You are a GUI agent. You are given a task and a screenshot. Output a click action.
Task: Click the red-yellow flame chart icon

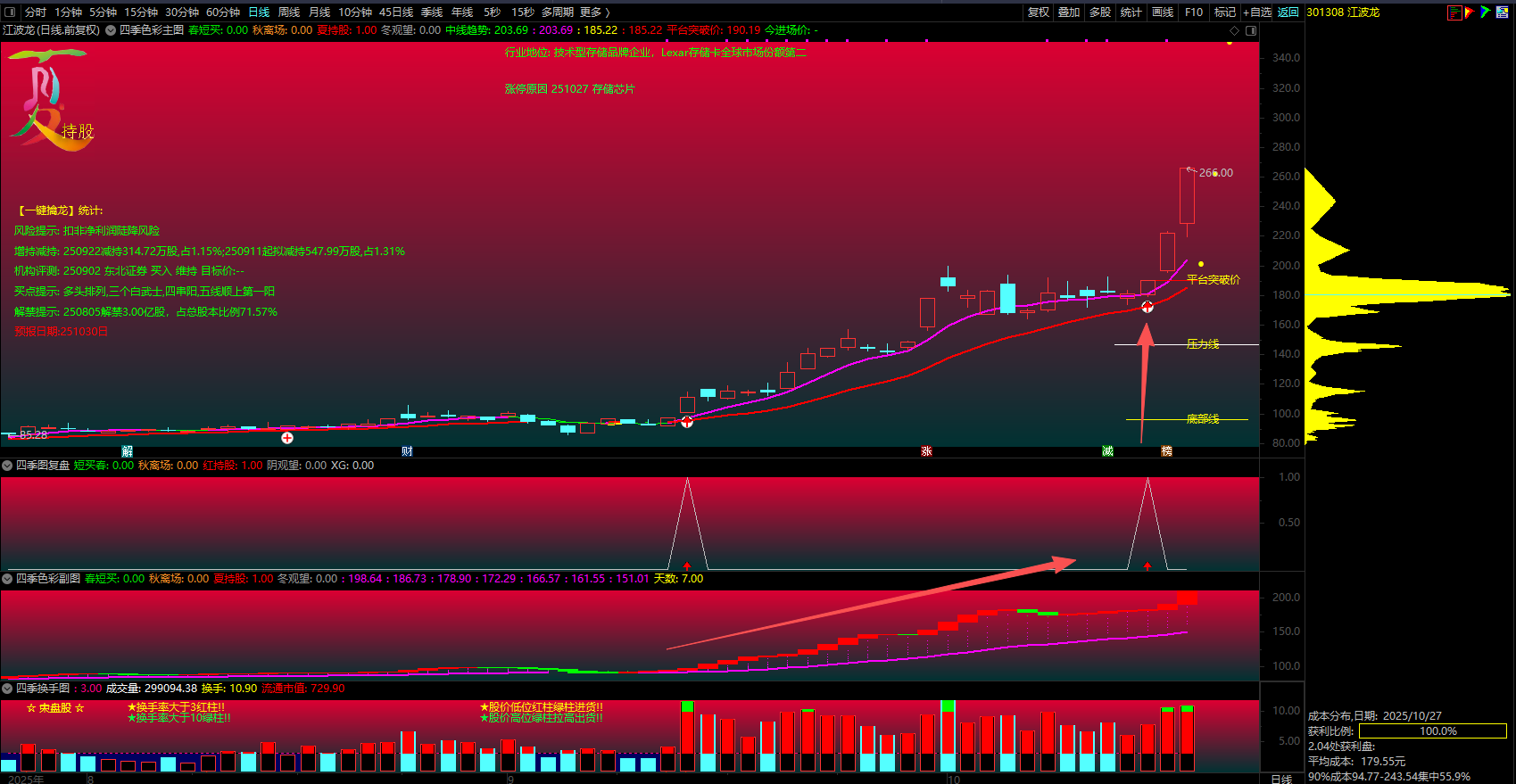[1470, 12]
